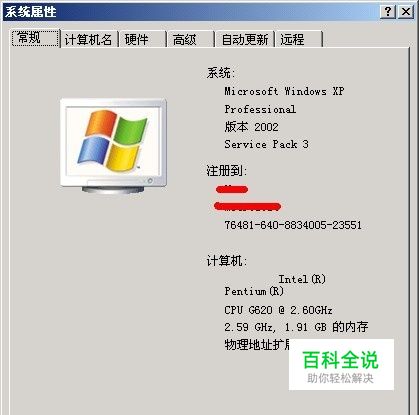Click the 1.91 GB 的内存 memory line
This screenshot has height=415, width=419.
click(326, 327)
